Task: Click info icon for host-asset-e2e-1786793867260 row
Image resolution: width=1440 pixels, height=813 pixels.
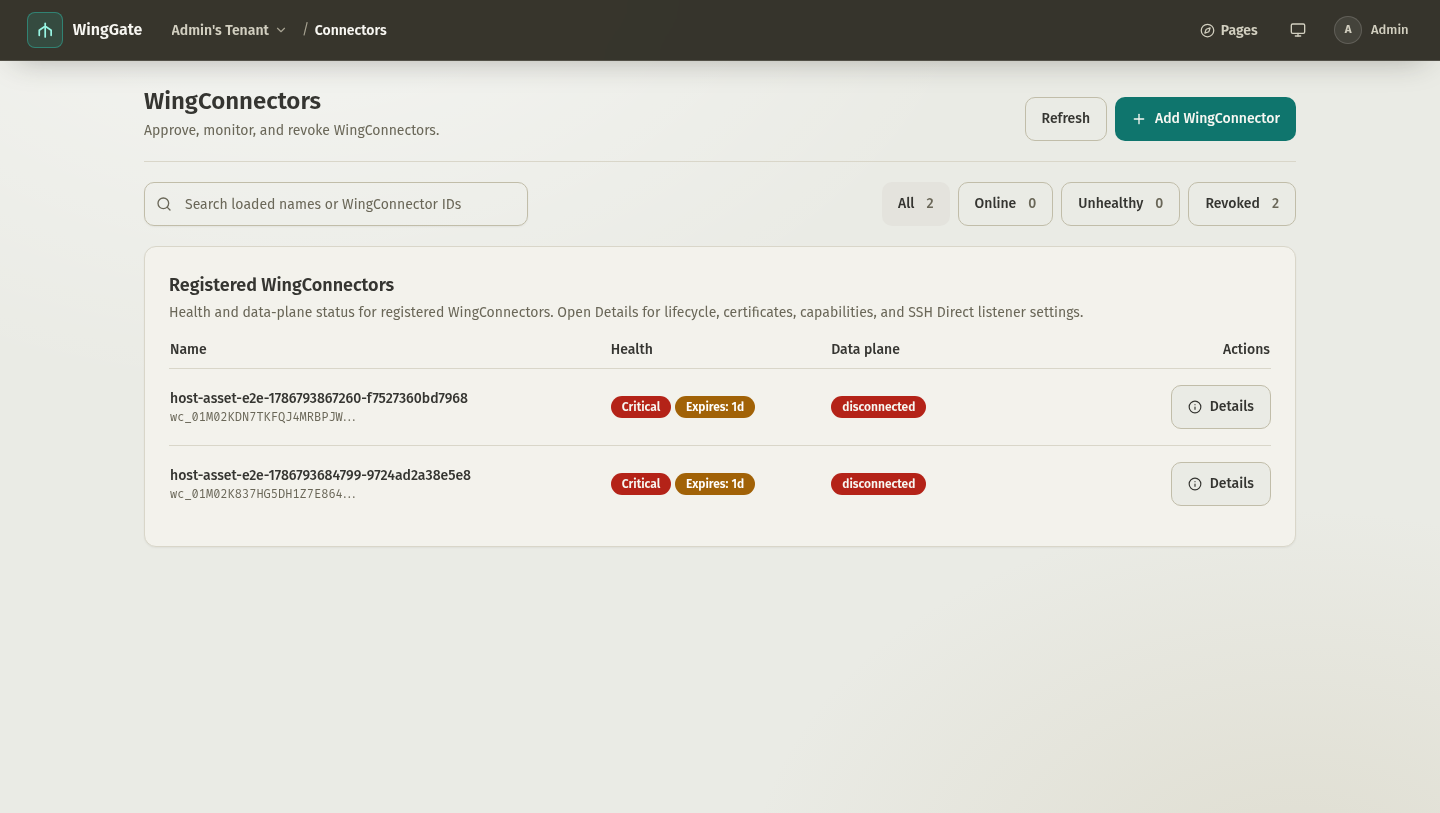Action: point(1194,407)
